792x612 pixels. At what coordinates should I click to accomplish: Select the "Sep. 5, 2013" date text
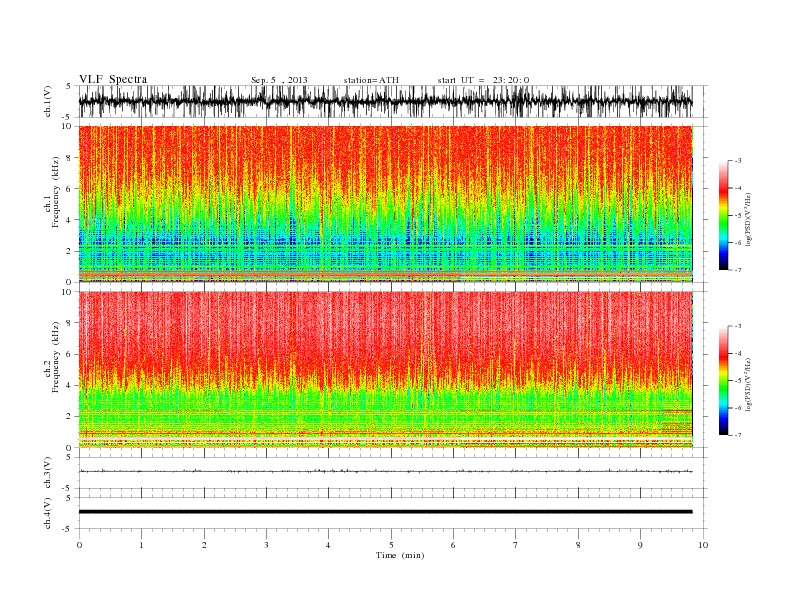279,80
